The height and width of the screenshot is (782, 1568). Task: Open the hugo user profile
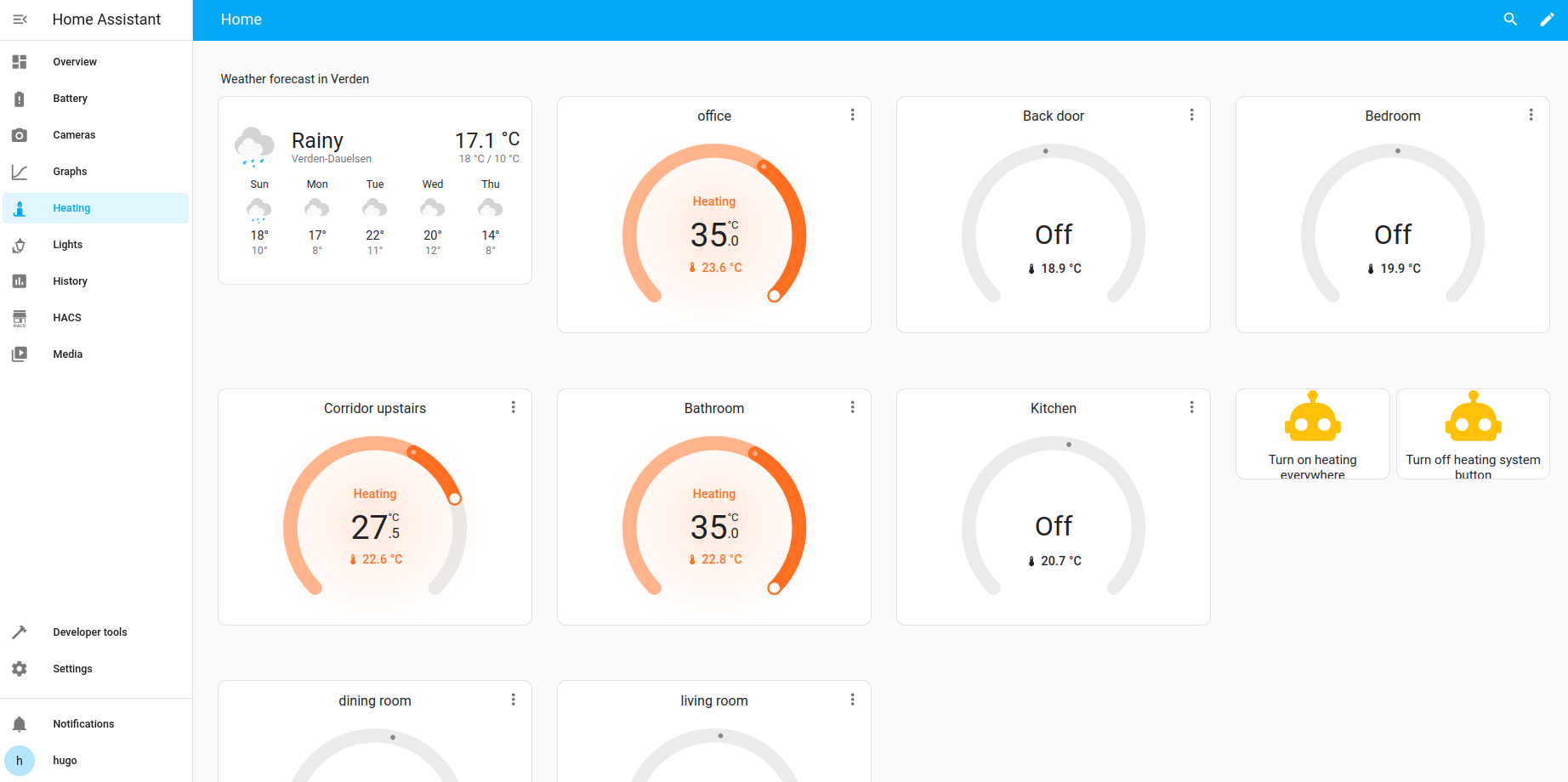[x=65, y=761]
